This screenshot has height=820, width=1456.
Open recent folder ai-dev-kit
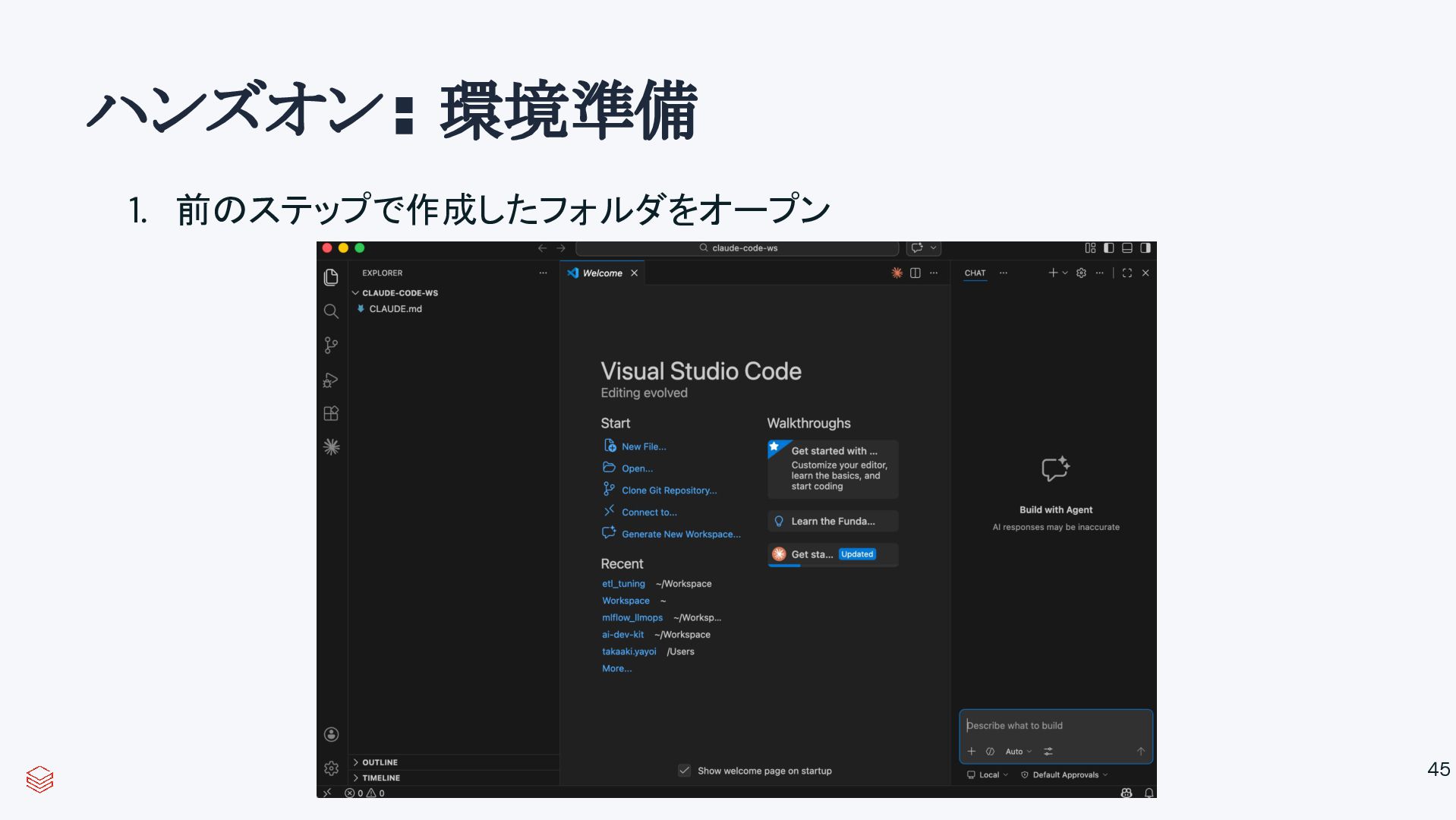click(622, 635)
